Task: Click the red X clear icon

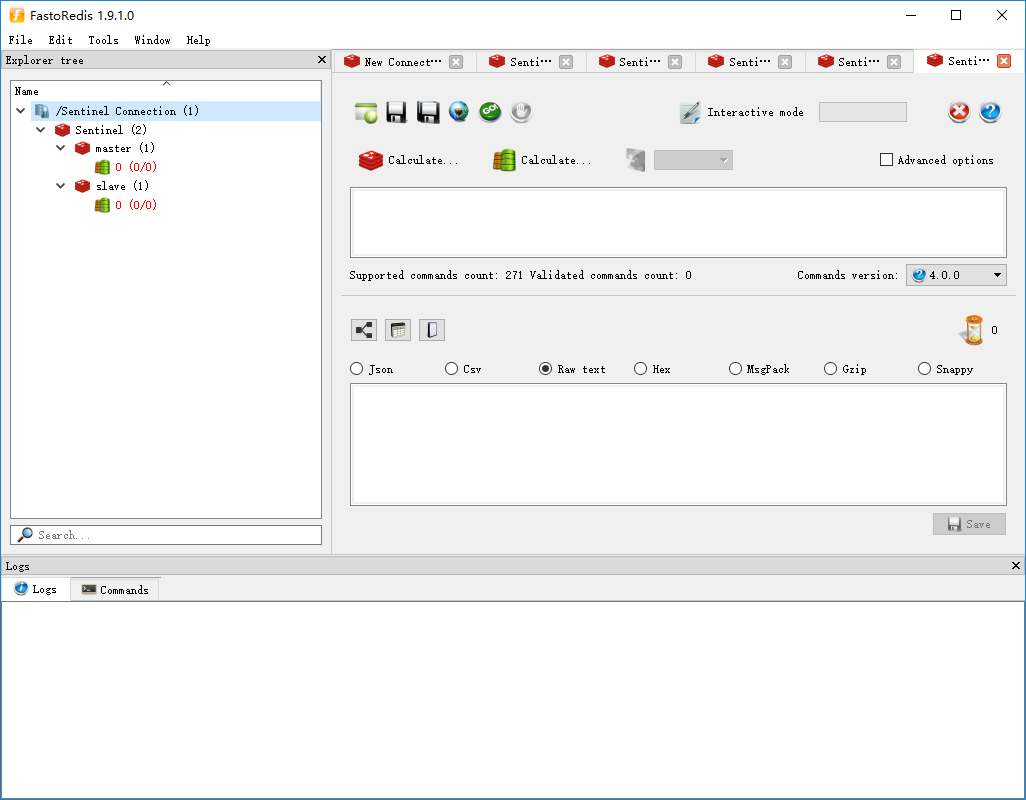Action: coord(959,112)
